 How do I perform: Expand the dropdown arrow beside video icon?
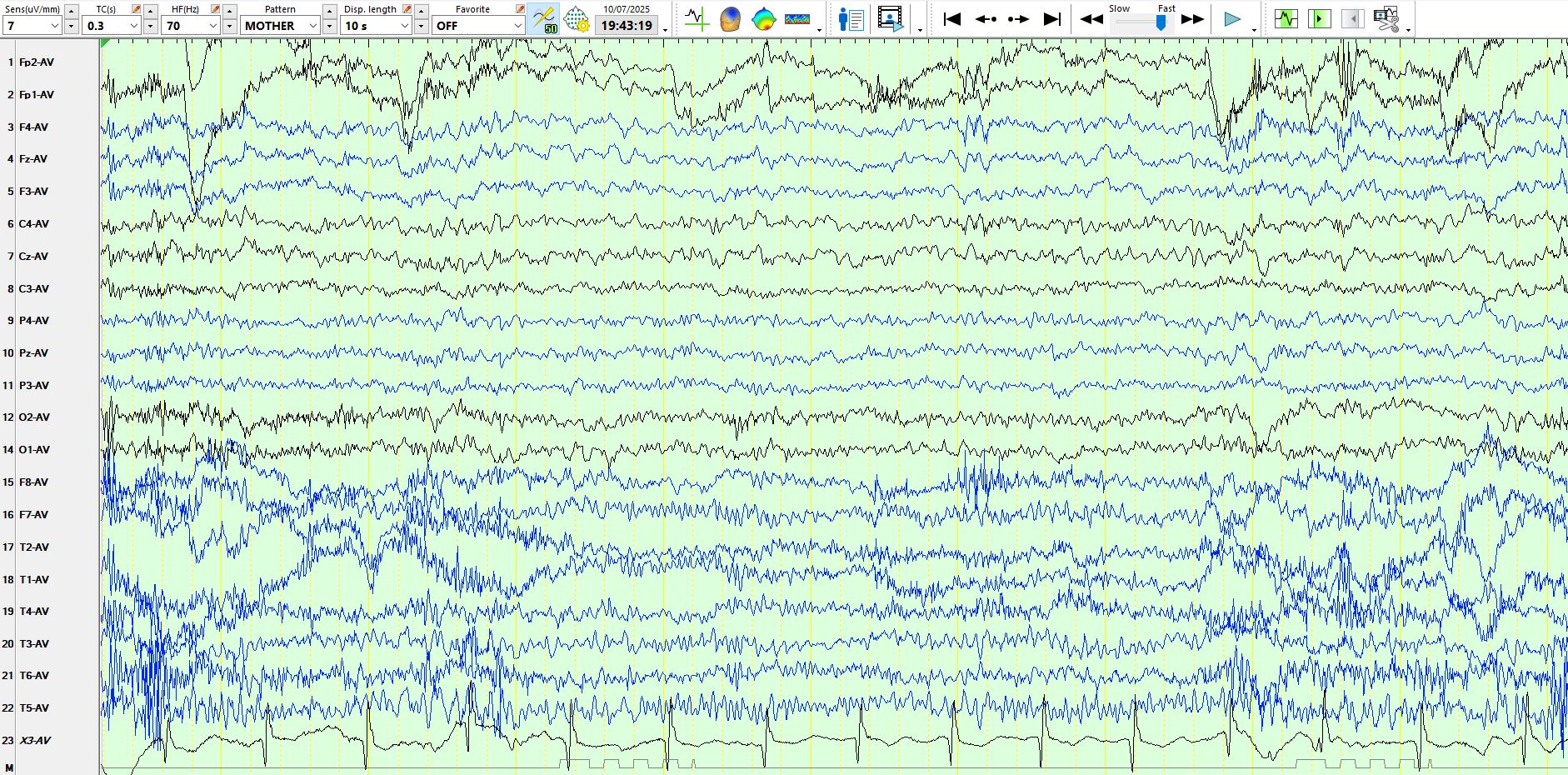pyautogui.click(x=920, y=30)
